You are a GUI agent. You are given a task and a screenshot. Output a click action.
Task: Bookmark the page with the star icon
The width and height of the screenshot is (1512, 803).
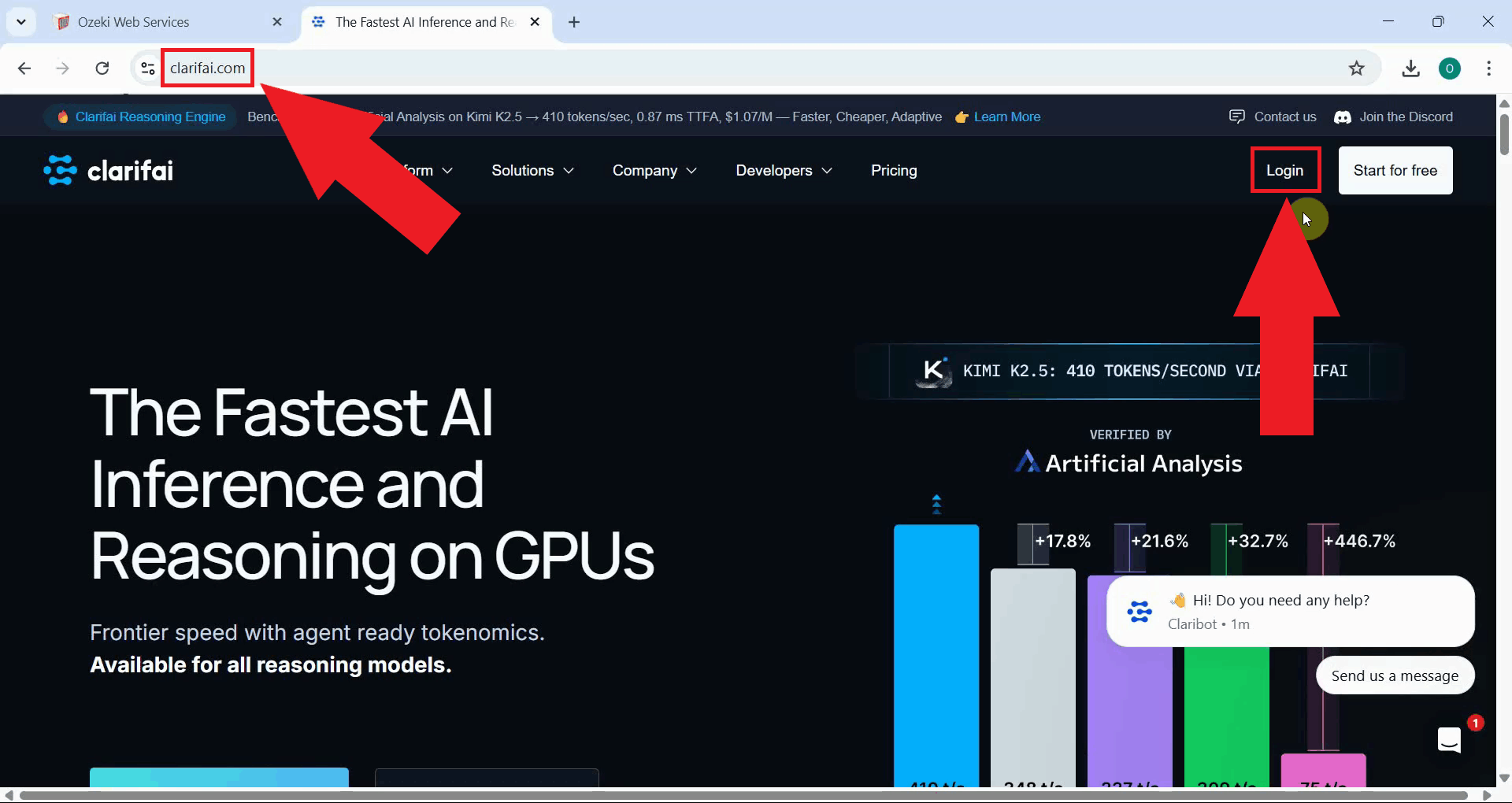click(x=1358, y=68)
